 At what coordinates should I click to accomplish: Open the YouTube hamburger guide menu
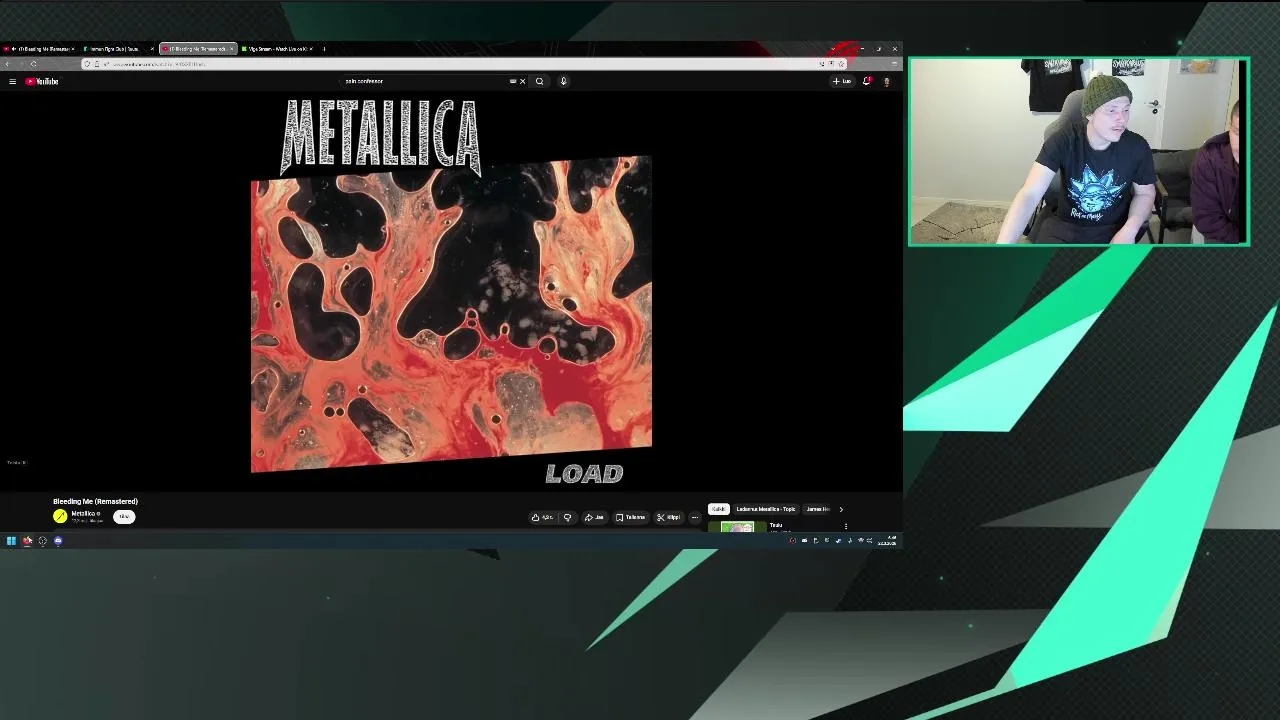tap(12, 81)
